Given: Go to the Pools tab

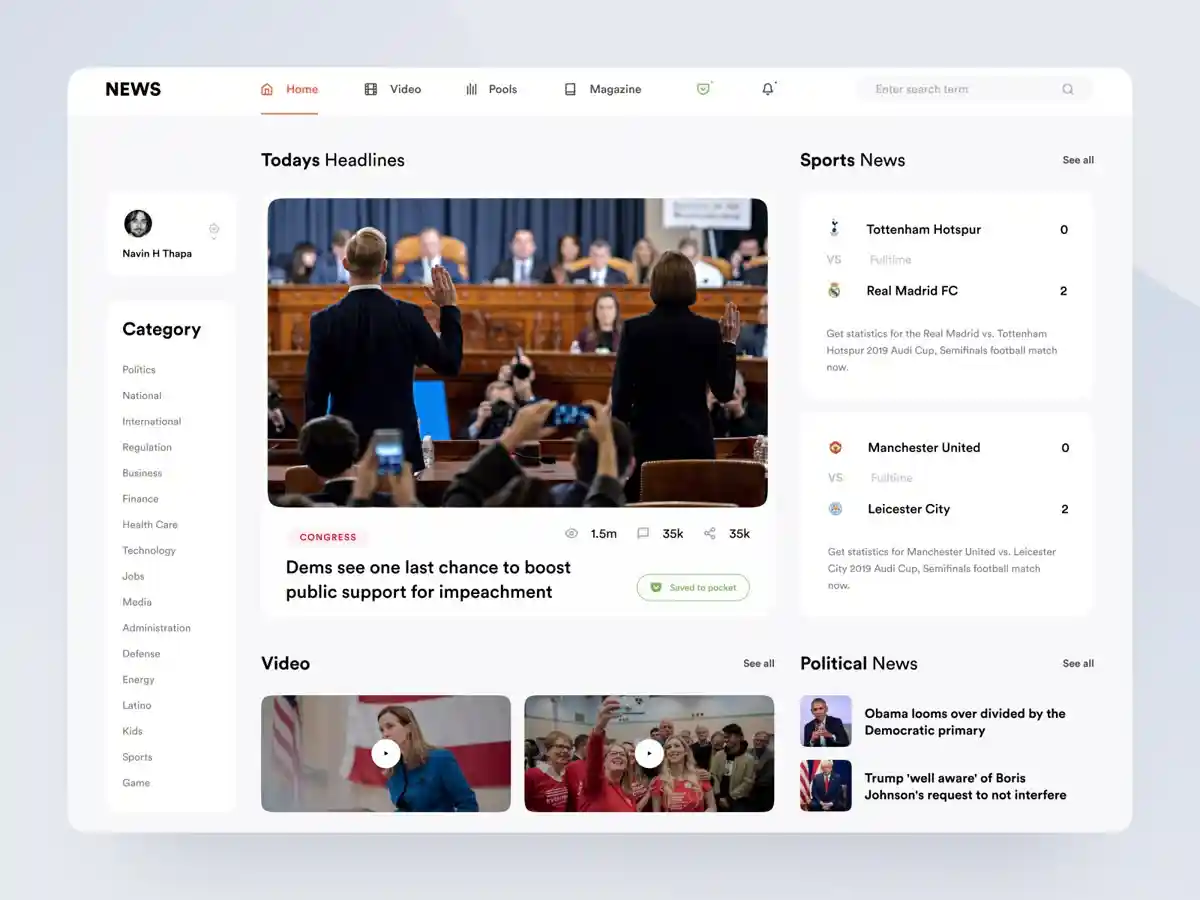Looking at the screenshot, I should click(x=491, y=89).
